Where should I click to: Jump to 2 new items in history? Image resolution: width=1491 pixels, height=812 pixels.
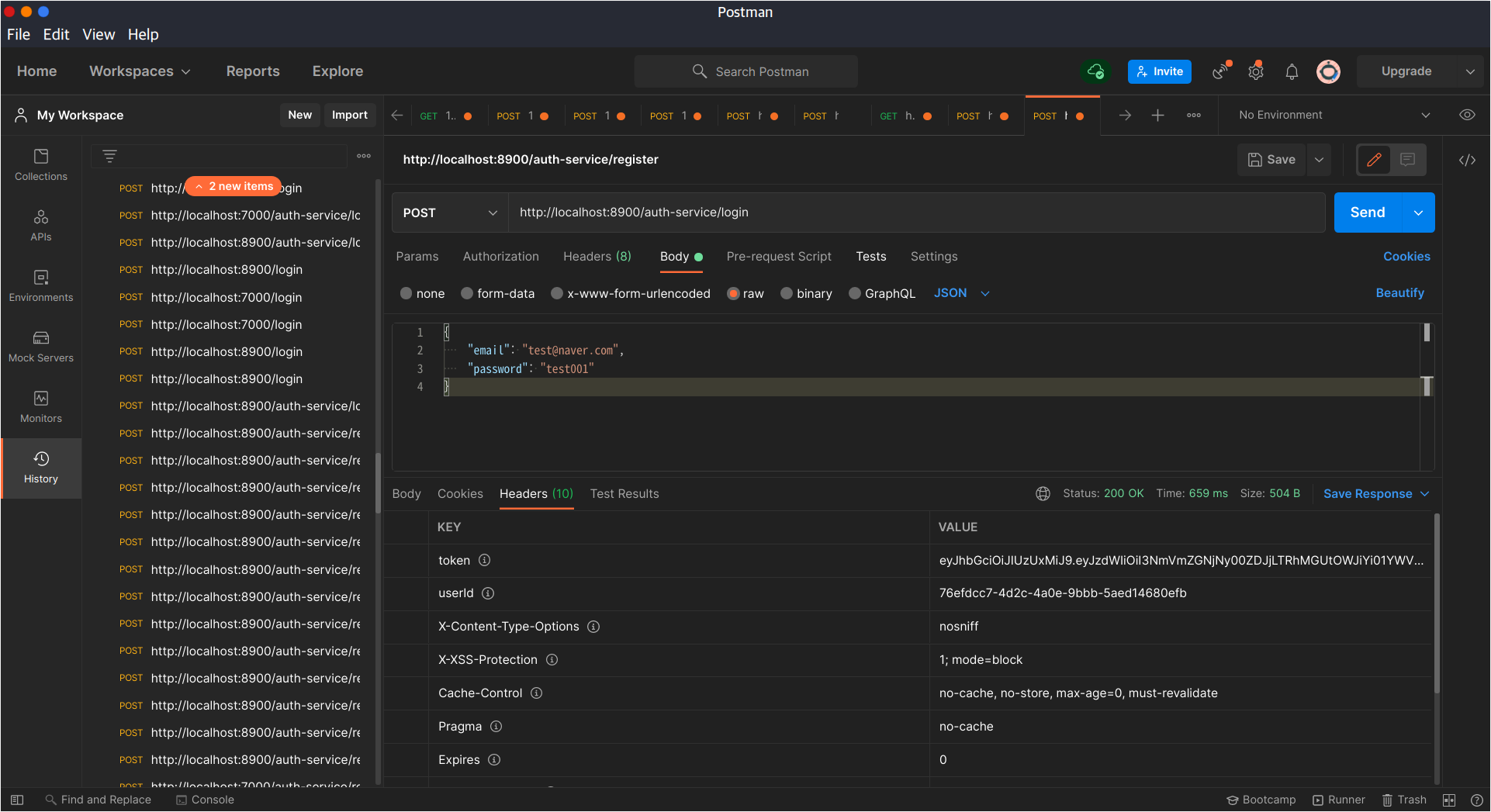pyautogui.click(x=234, y=186)
